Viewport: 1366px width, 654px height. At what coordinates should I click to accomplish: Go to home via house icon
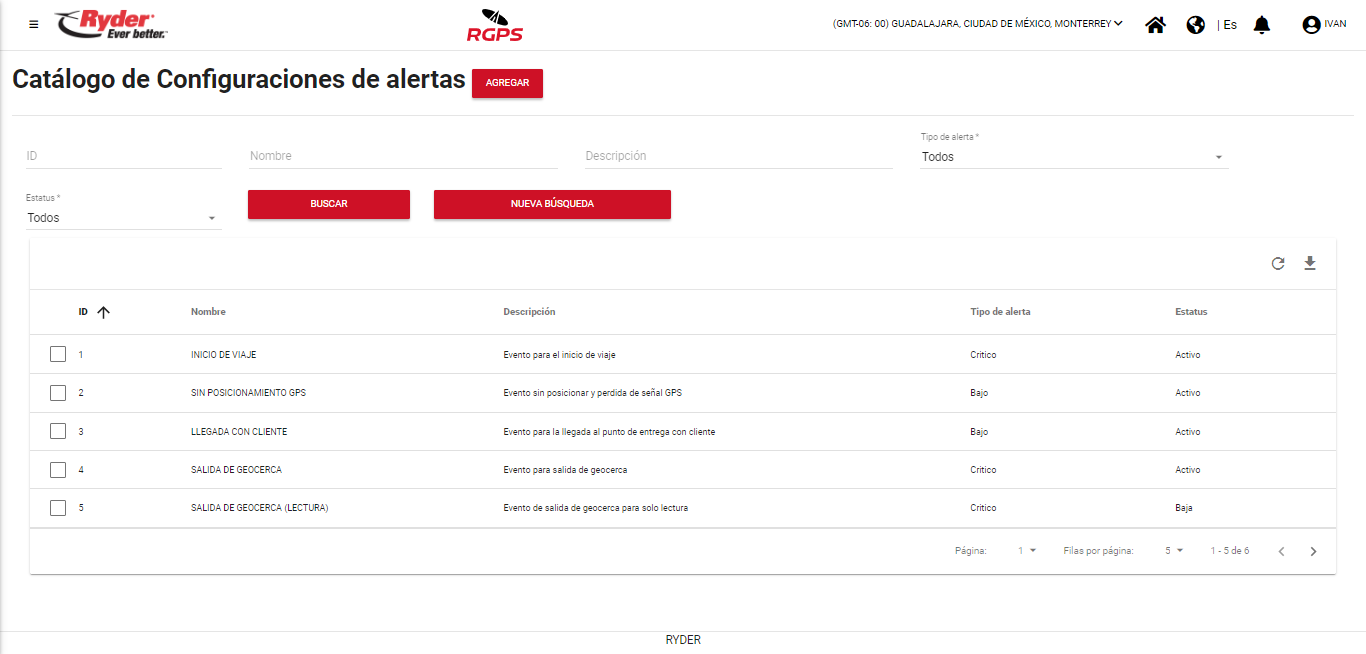(1155, 25)
